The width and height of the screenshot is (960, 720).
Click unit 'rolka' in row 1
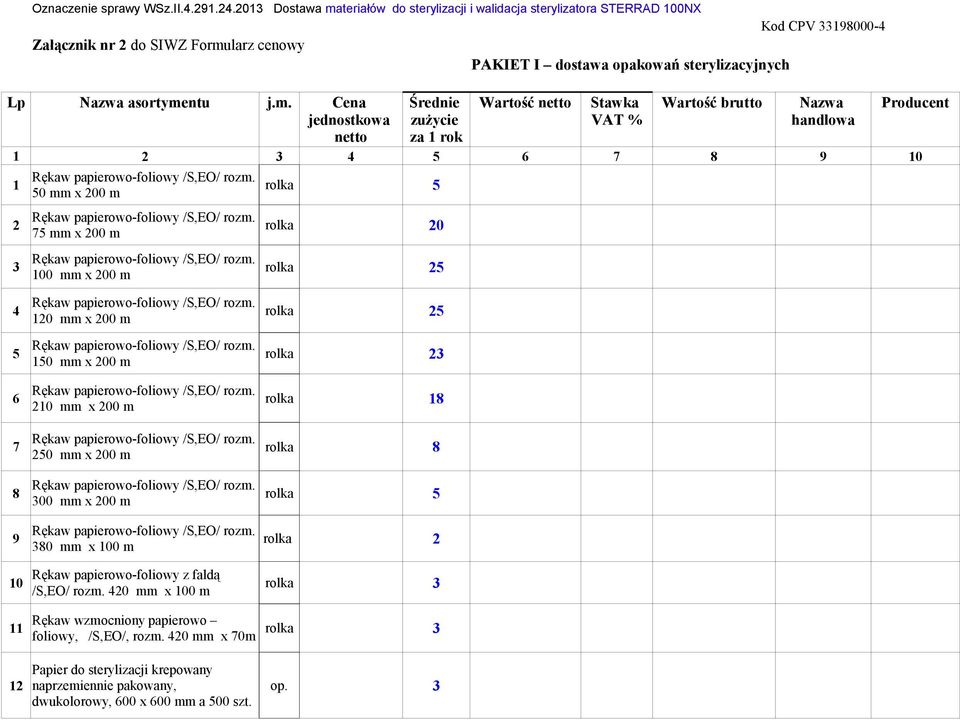(279, 185)
